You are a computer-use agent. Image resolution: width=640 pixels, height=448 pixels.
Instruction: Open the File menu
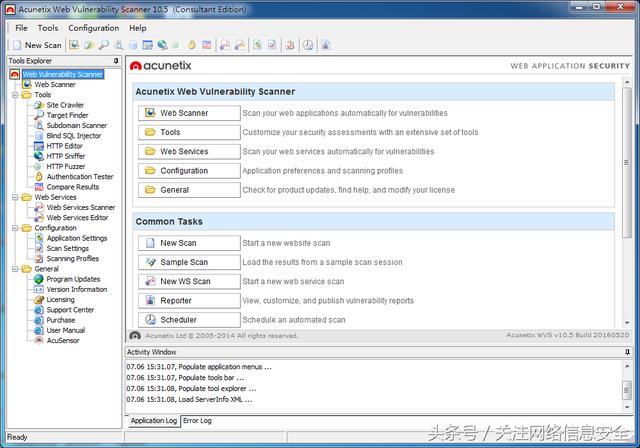pos(21,28)
